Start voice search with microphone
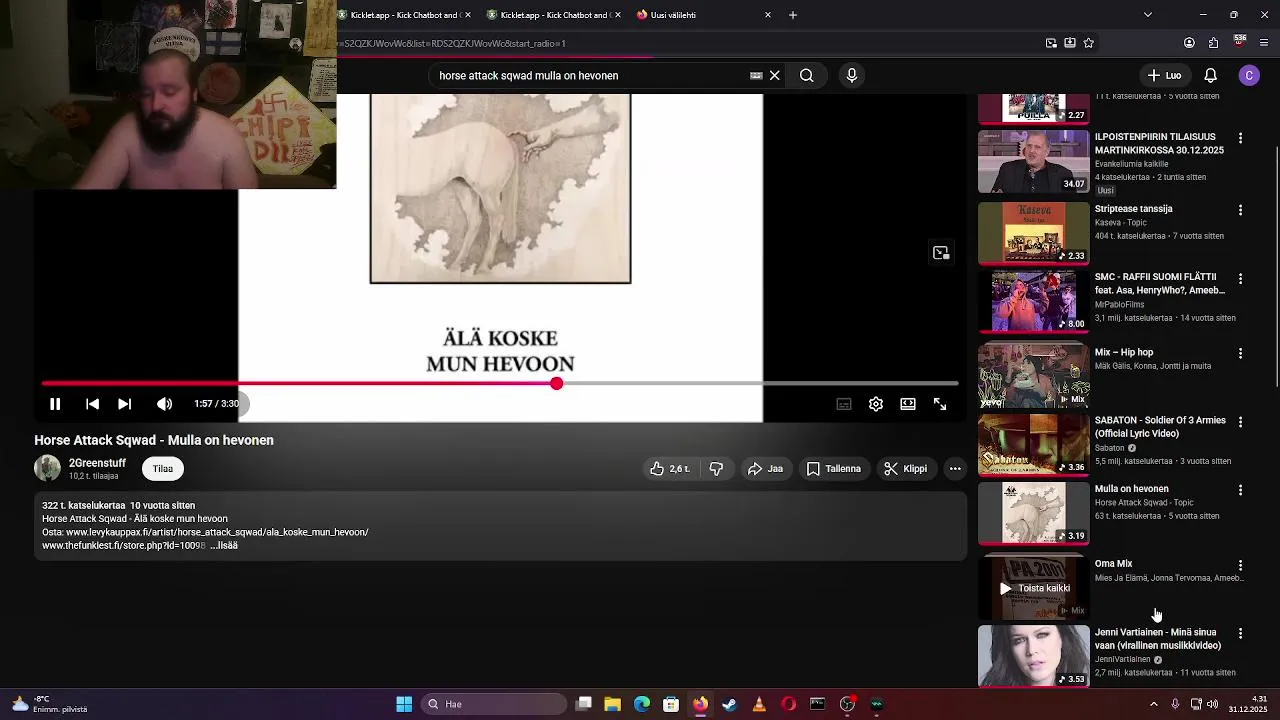 852,75
